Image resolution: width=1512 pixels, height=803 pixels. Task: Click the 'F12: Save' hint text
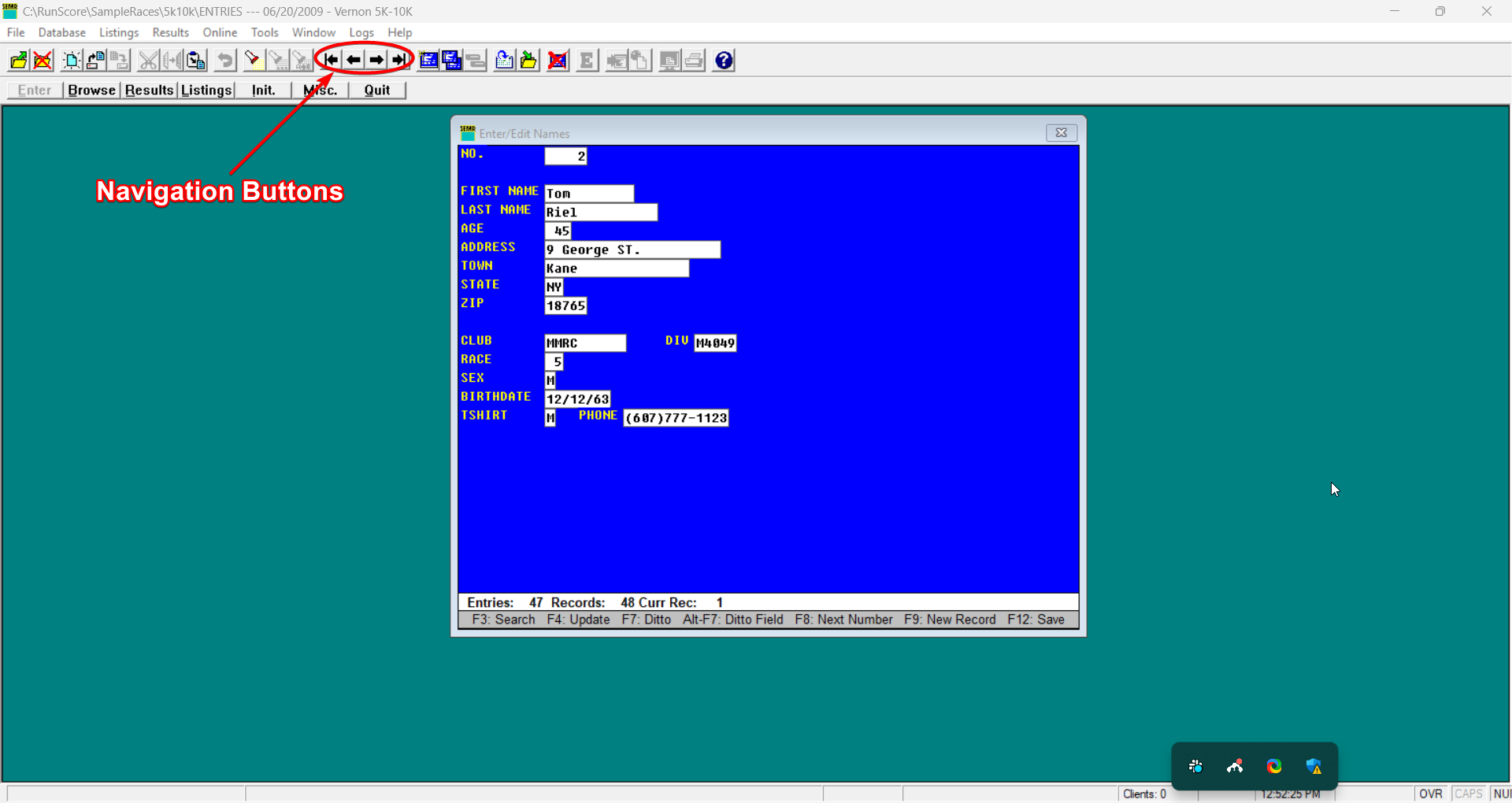pos(1036,620)
